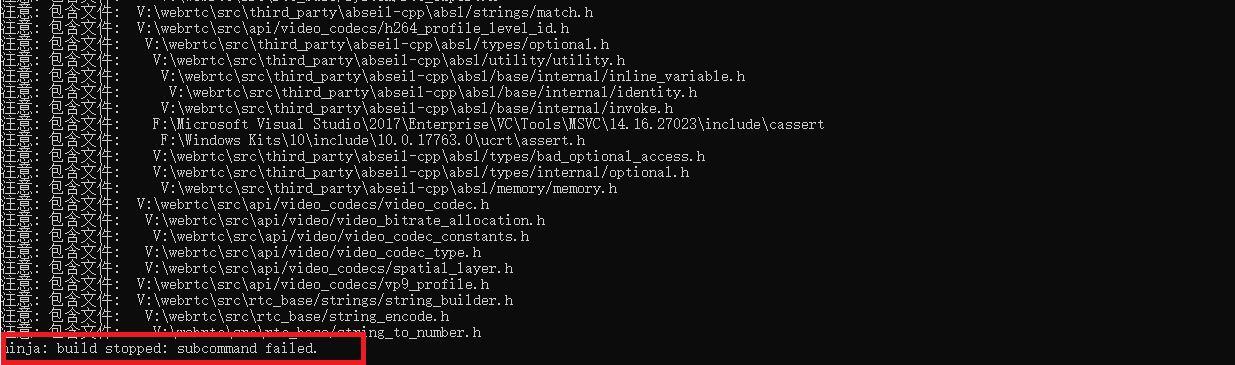Select the video_bitrate_allocation.h path line

273,221
